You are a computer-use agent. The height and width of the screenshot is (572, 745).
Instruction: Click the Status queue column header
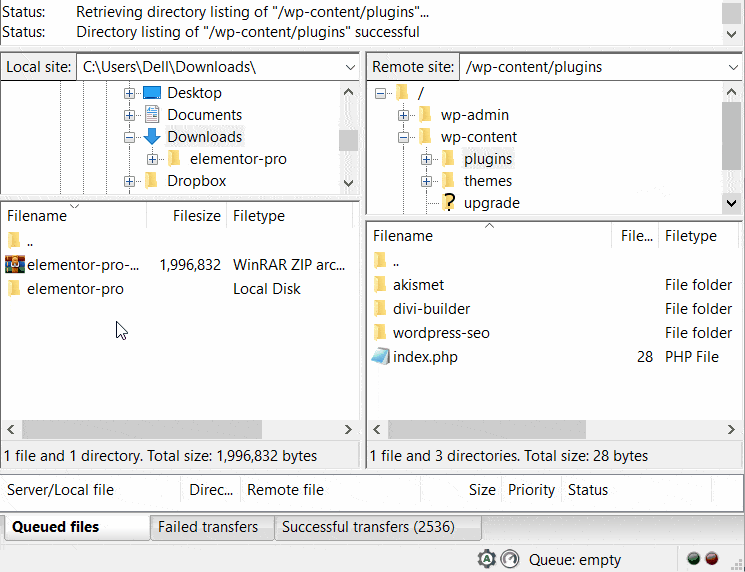click(x=636, y=490)
